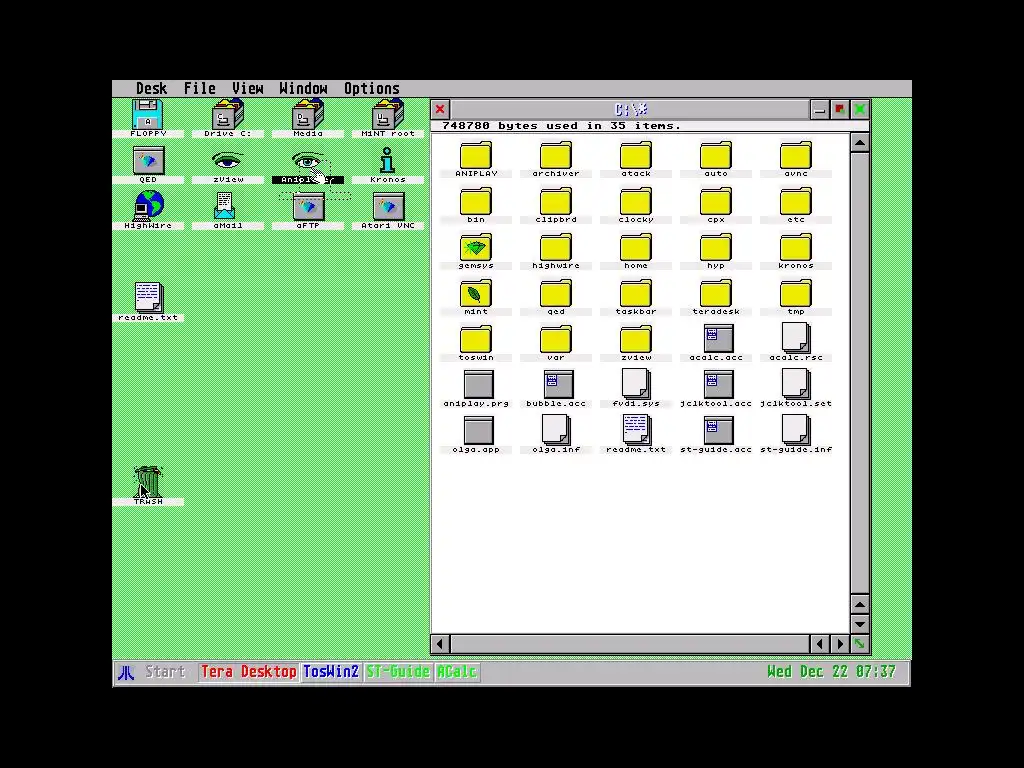Switch to TosWin2 in taskbar
This screenshot has height=768, width=1024.
[330, 672]
